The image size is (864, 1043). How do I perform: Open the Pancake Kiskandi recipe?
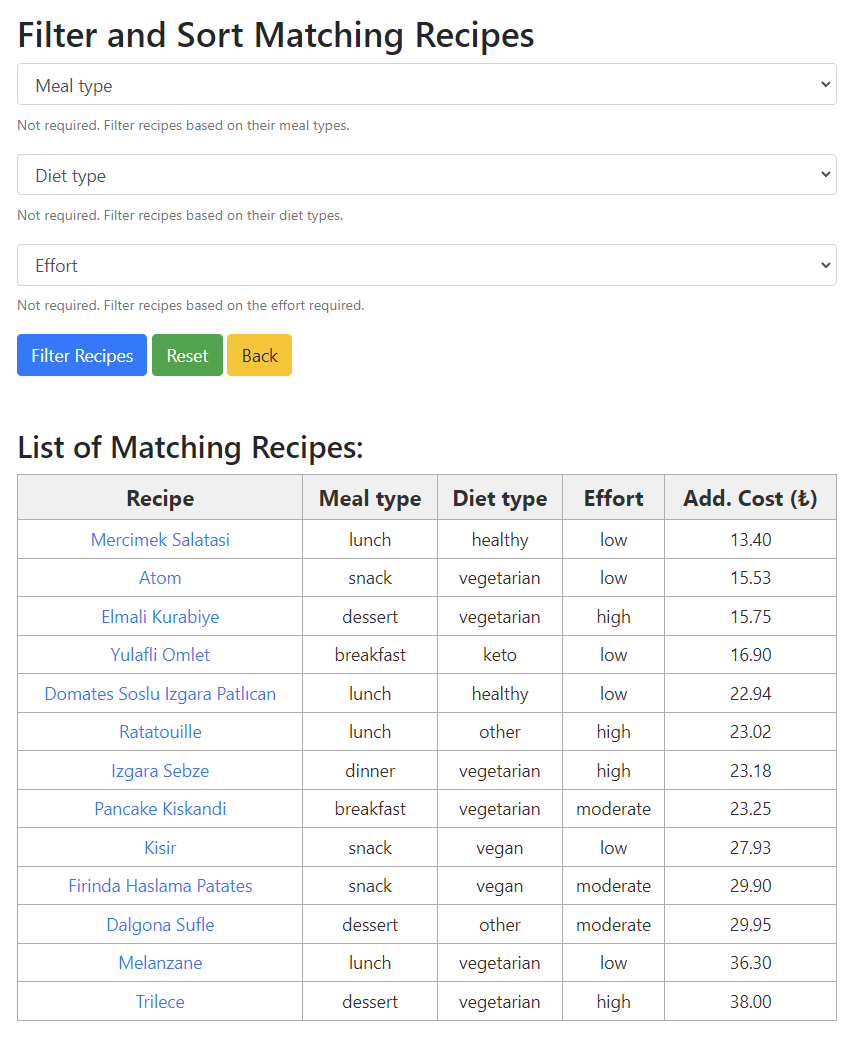(160, 809)
